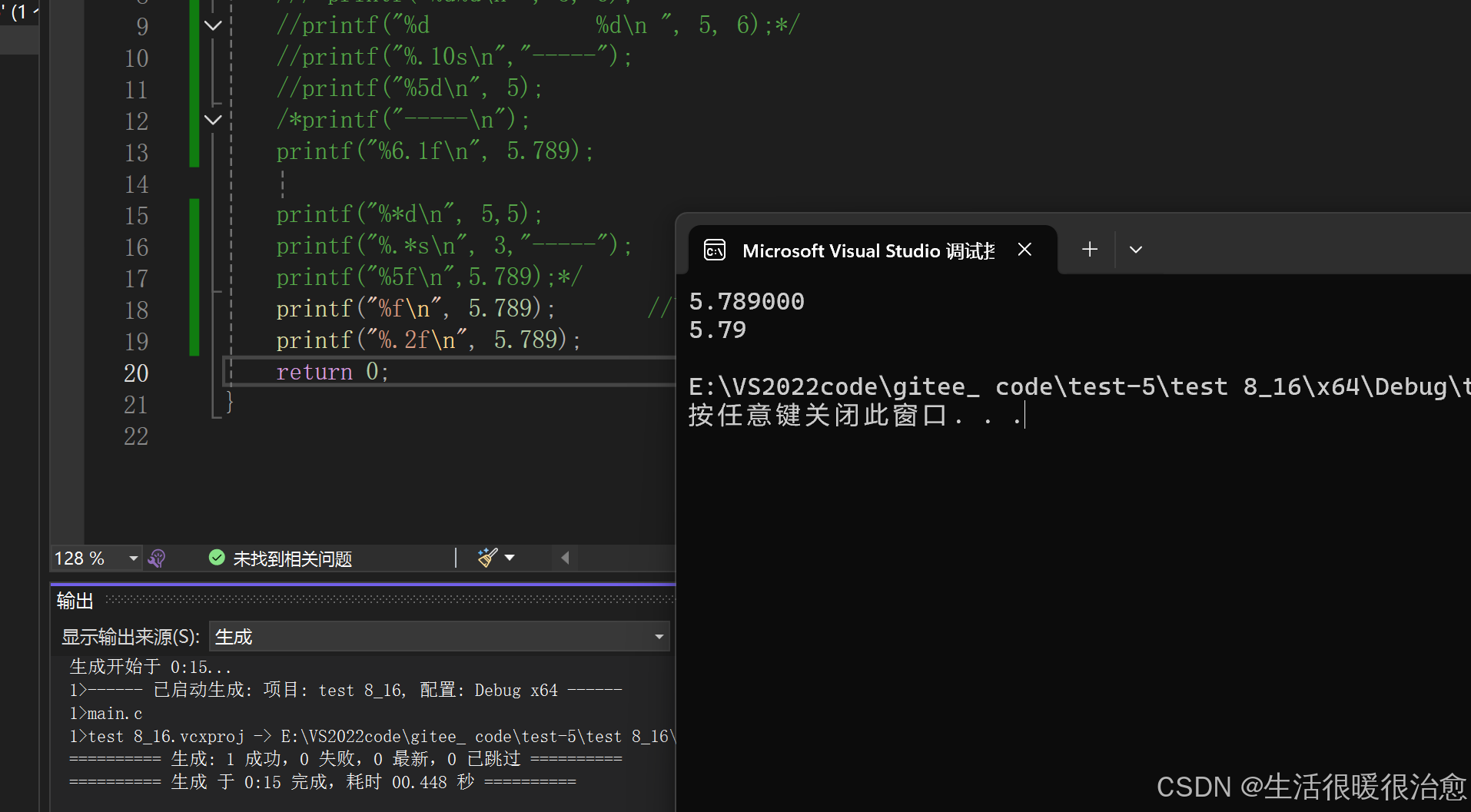
Task: Open the 128 % zoom level dropdown
Action: click(133, 558)
